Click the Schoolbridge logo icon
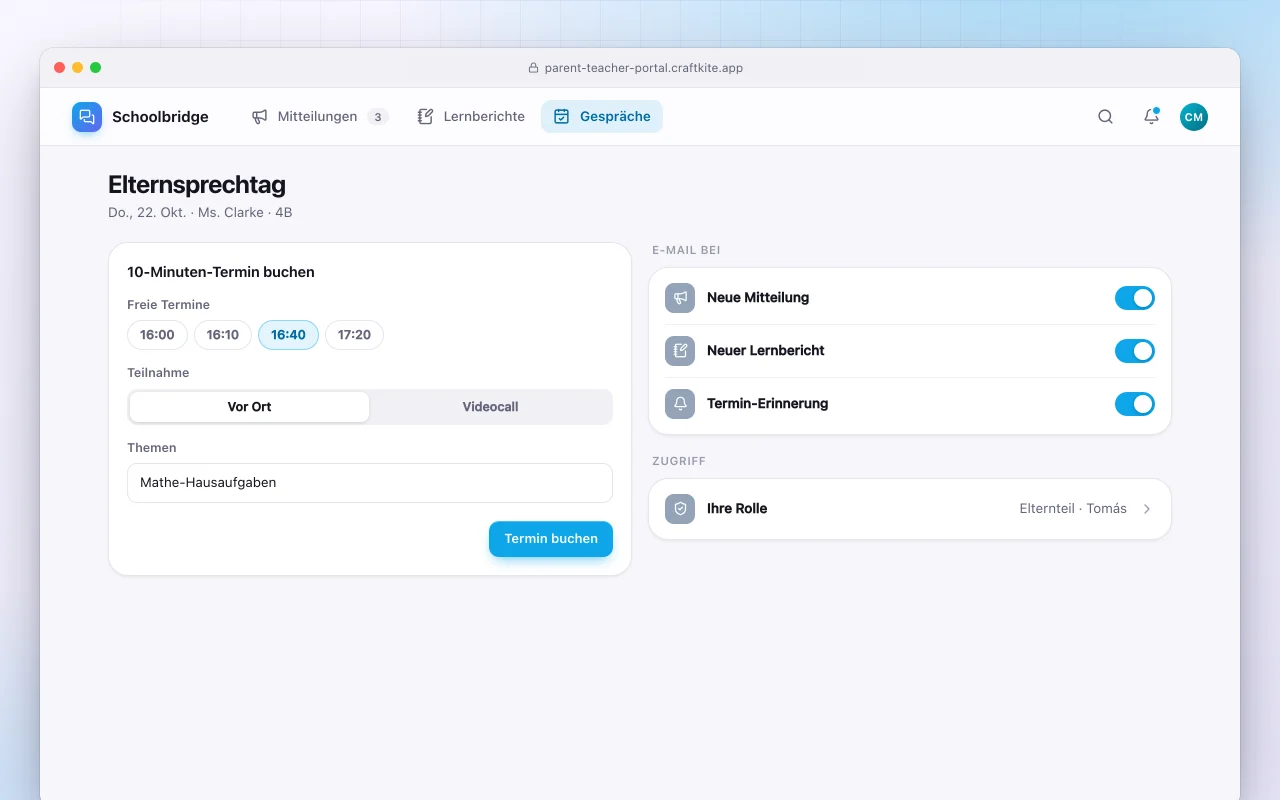The height and width of the screenshot is (800, 1280). [87, 117]
